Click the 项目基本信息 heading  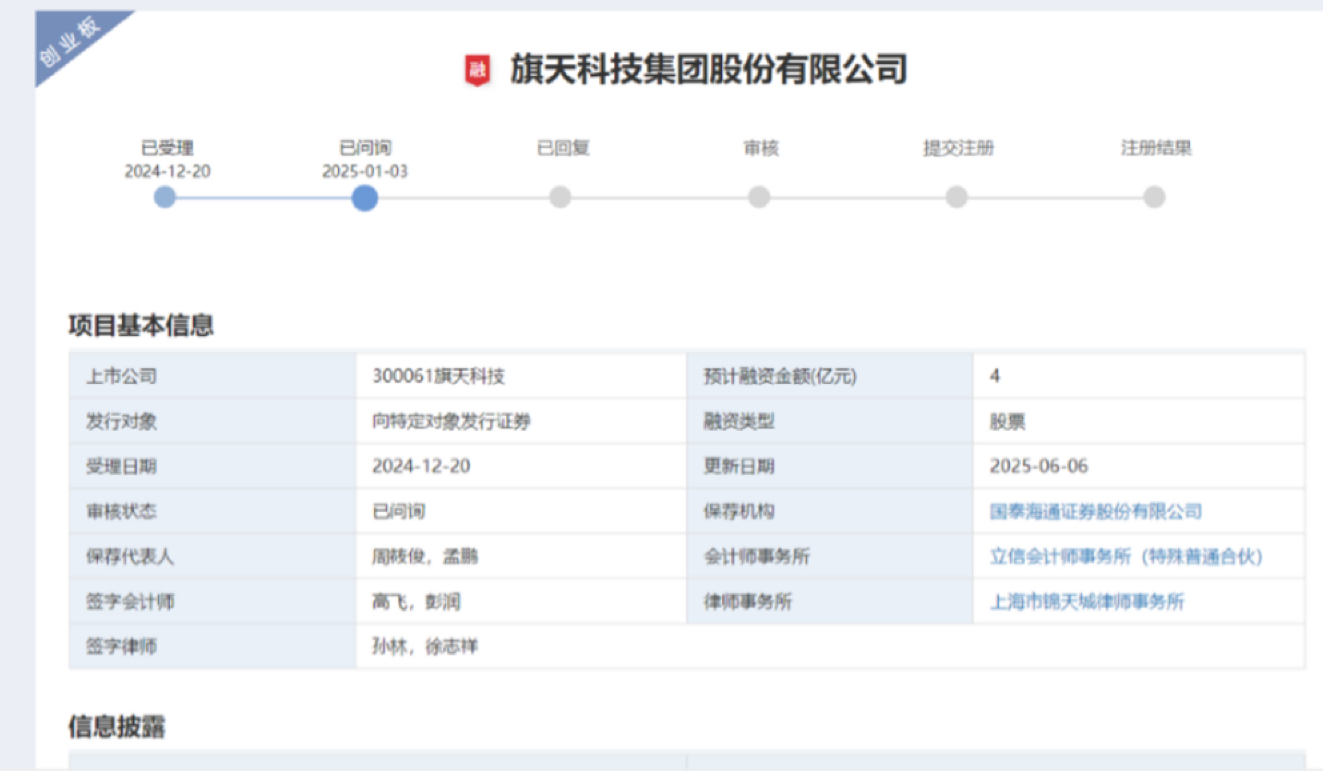click(141, 325)
